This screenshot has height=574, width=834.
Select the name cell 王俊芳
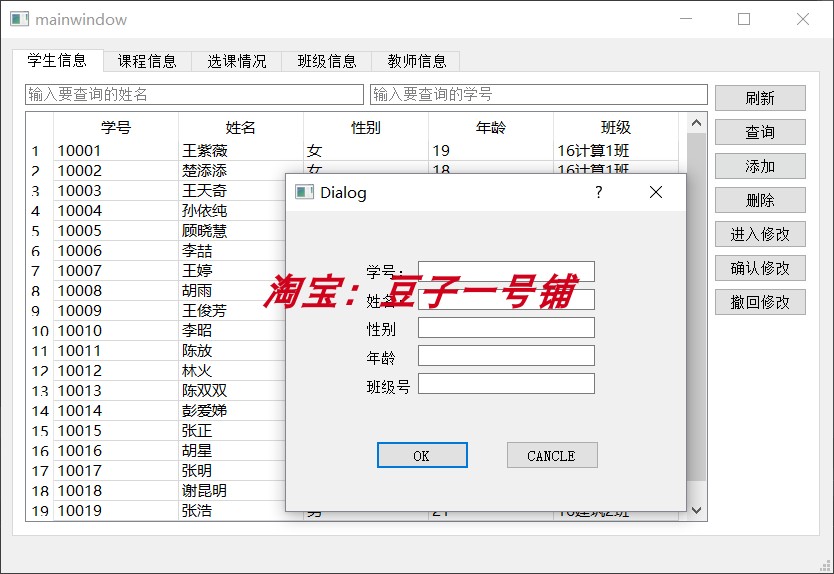[232, 311]
